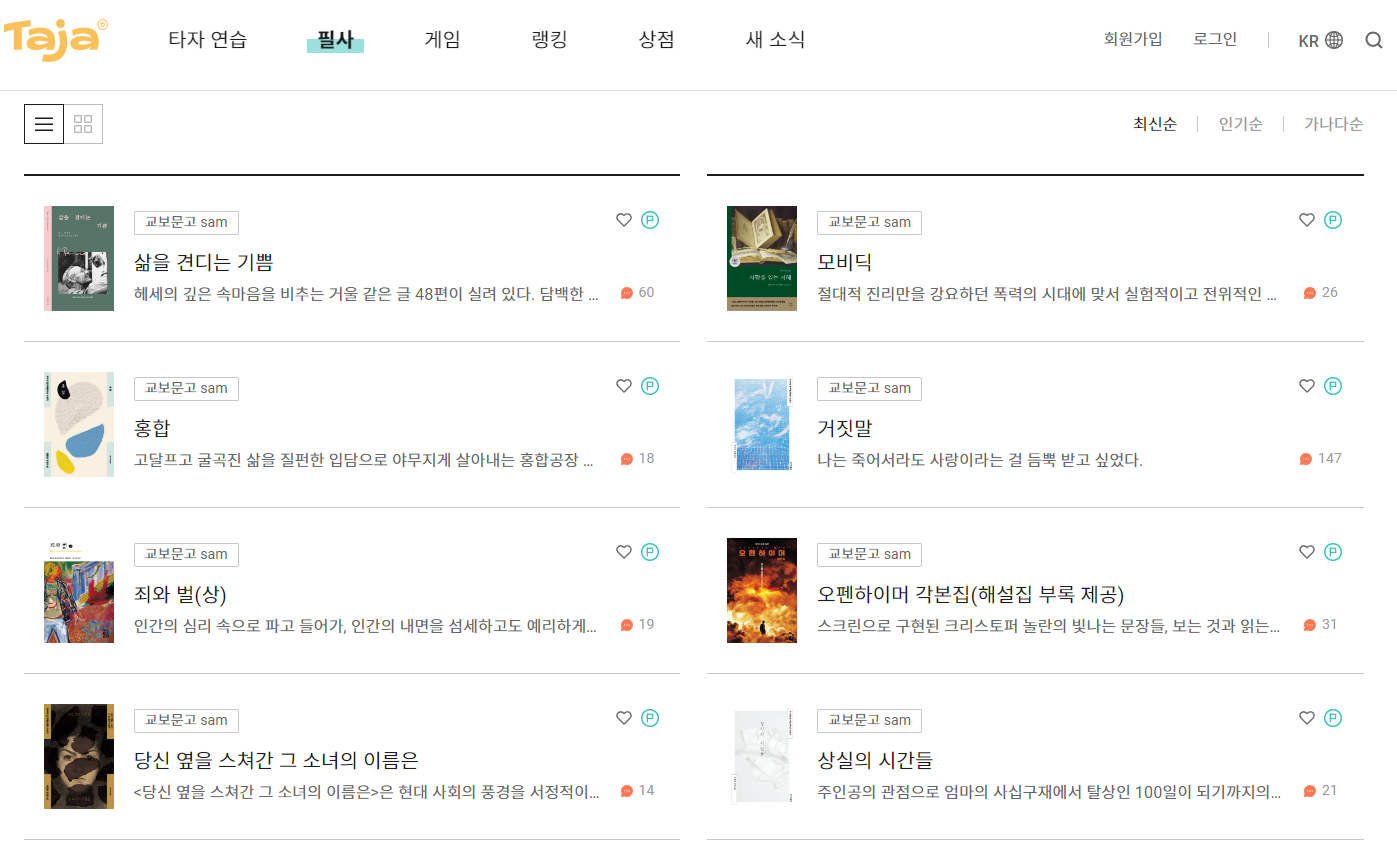Open comments icon for 삶을 견디는 기쁨

click(x=627, y=293)
